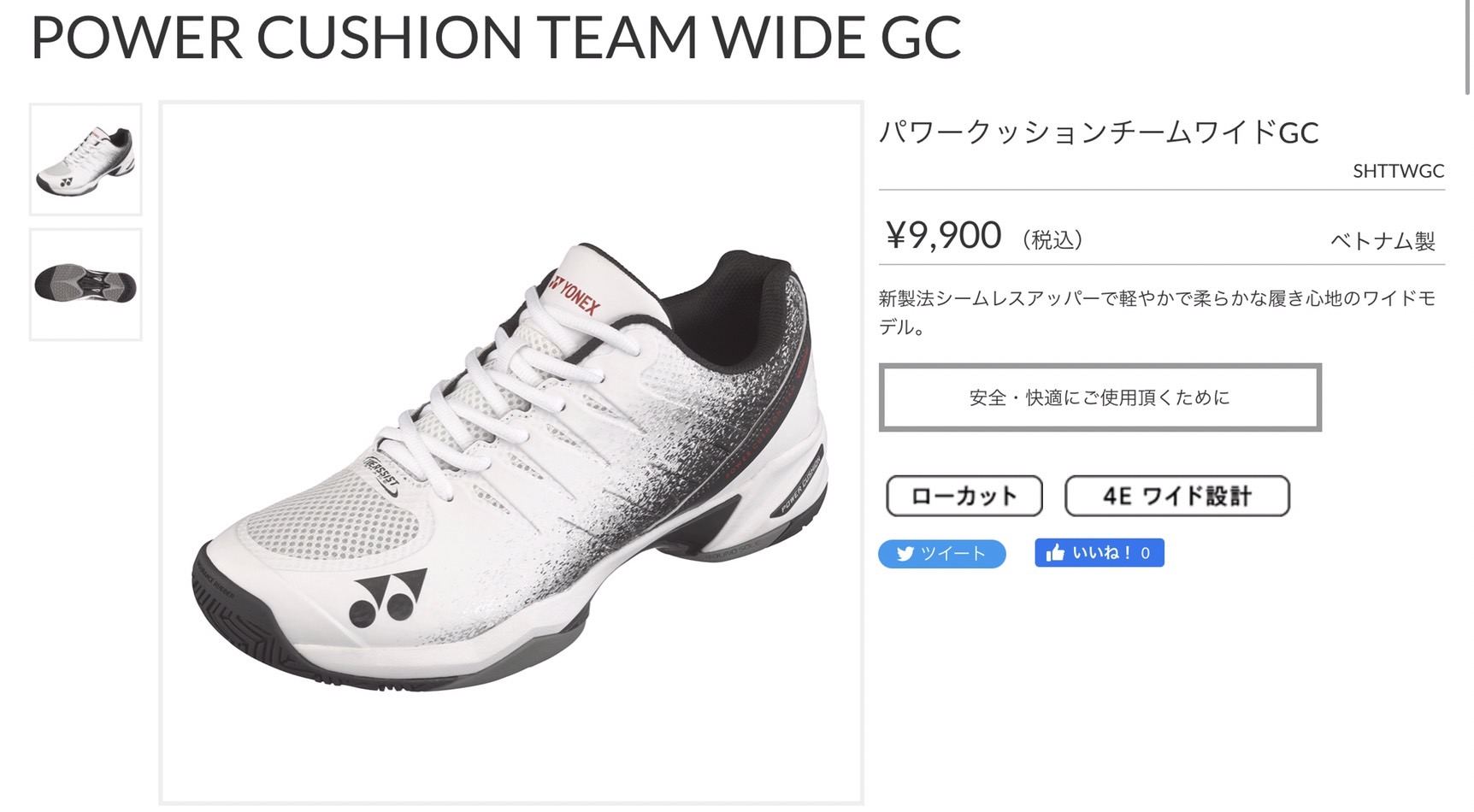1474x812 pixels.
Task: Click the page scrollbar thumb
Action: pyautogui.click(x=1467, y=47)
